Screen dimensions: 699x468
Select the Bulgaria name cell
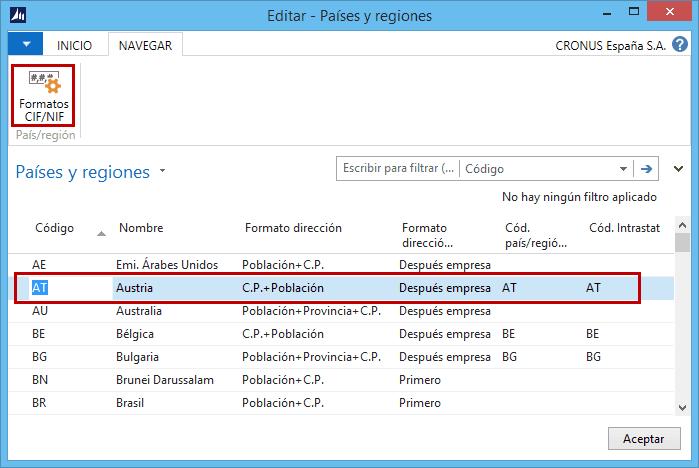[137, 357]
